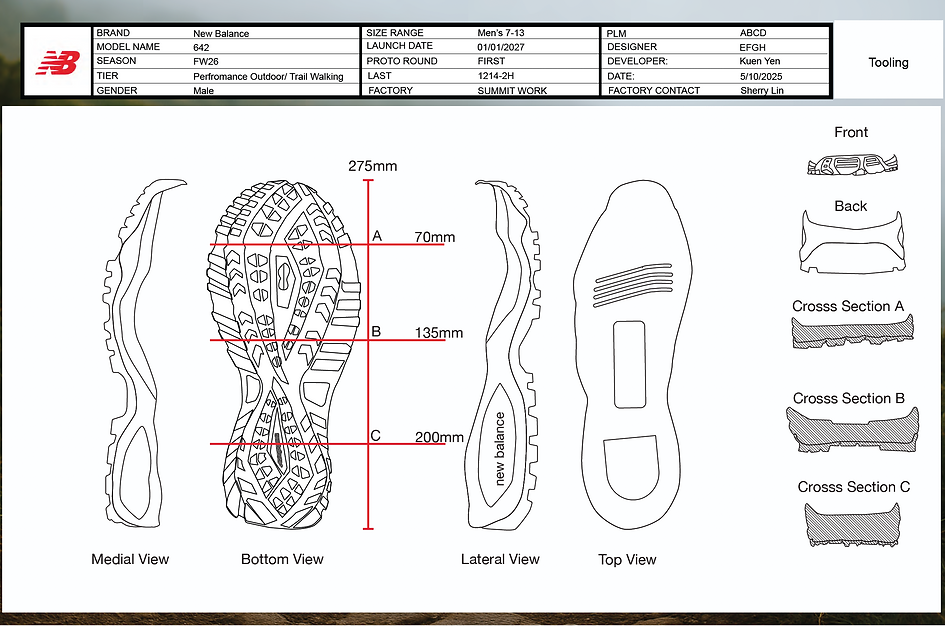Click the developer value 'Kuen Yen'
Image resolution: width=945 pixels, height=626 pixels.
coord(760,61)
